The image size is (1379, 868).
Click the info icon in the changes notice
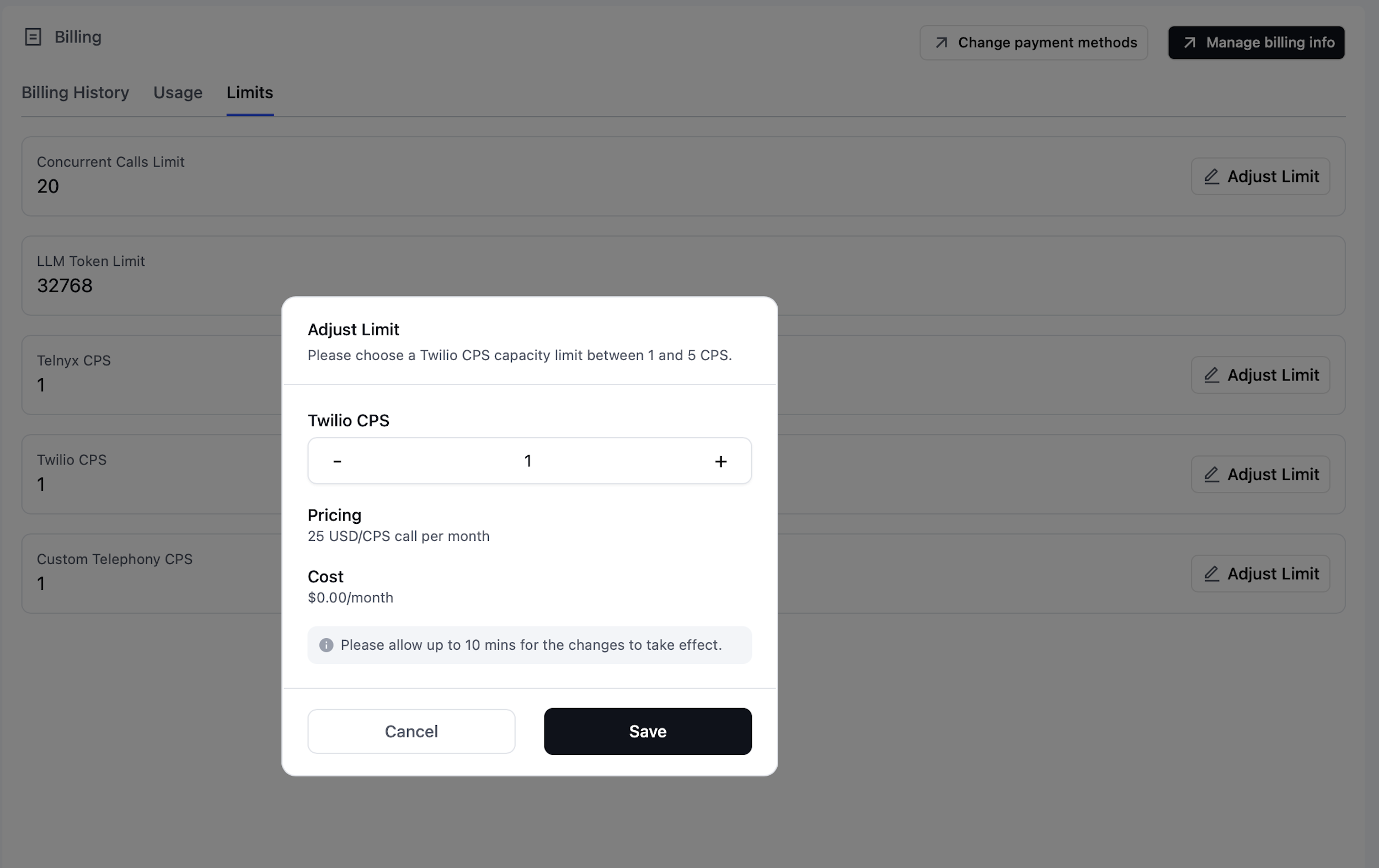click(x=327, y=645)
